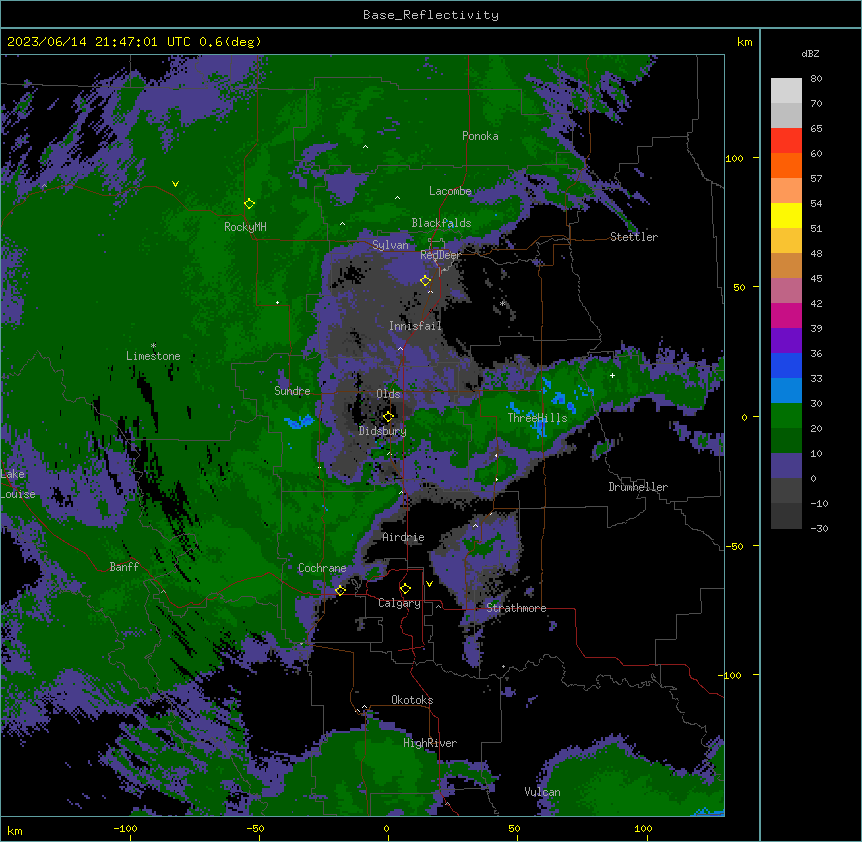Select the Limestone label
This screenshot has height=842, width=862.
[153, 356]
